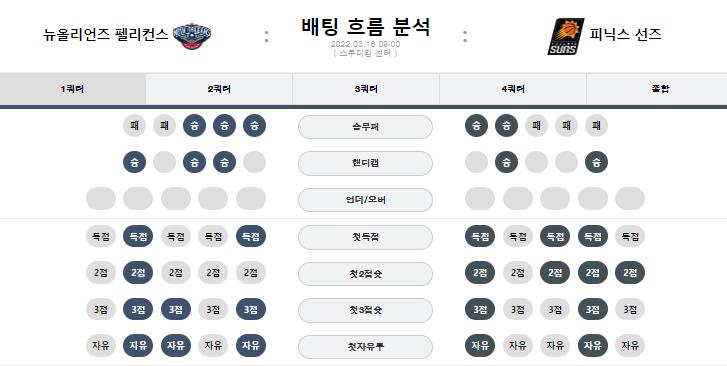Click the first 패 circle in Pelicans row
Viewport: 727px width, 366px height.
pos(134,126)
